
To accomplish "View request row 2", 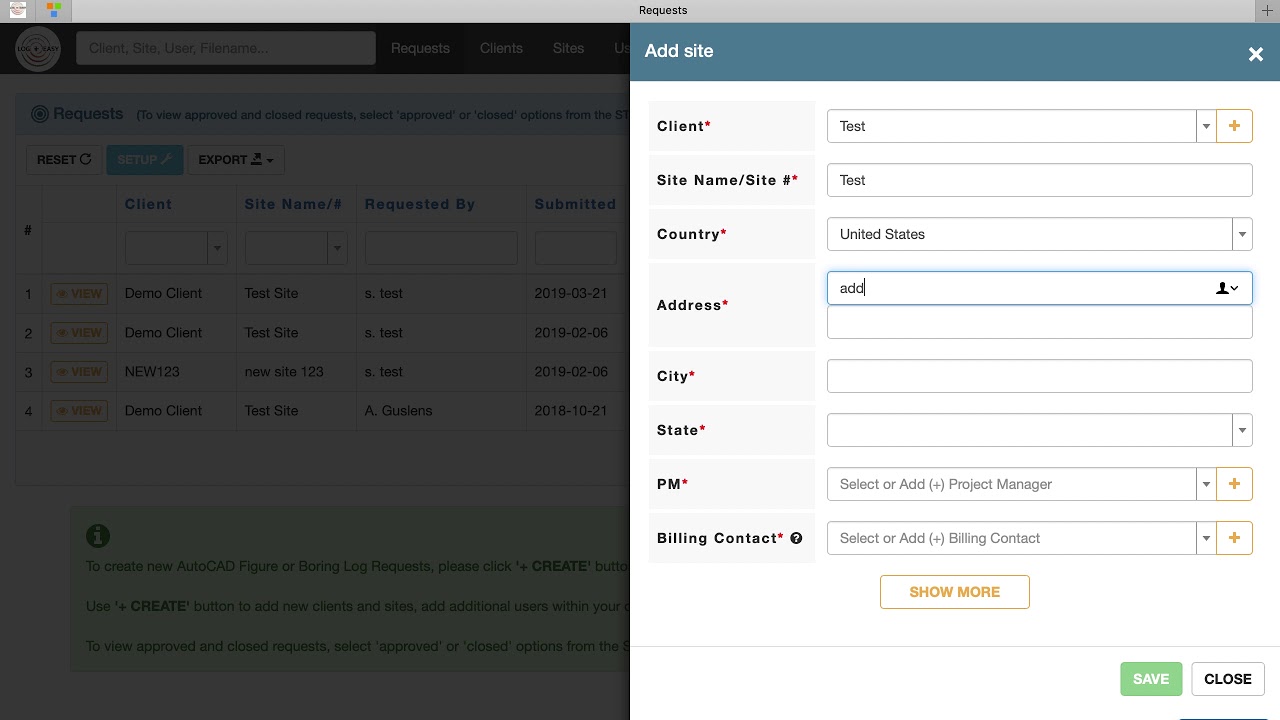I will pyautogui.click(x=79, y=333).
